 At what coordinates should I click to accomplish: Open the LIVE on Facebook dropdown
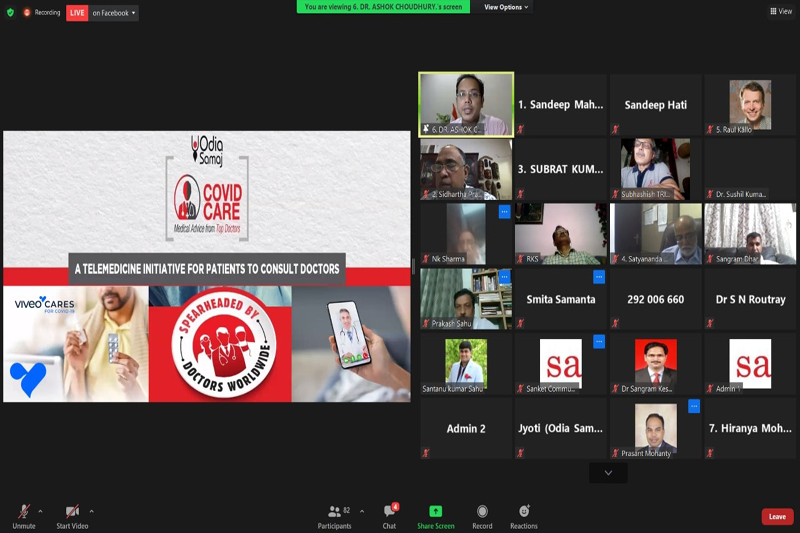(103, 13)
